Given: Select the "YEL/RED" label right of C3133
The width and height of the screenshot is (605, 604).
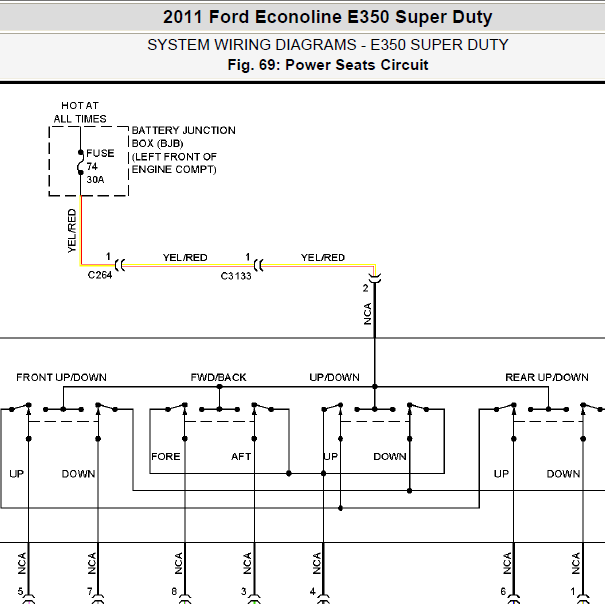Looking at the screenshot, I should (323, 257).
